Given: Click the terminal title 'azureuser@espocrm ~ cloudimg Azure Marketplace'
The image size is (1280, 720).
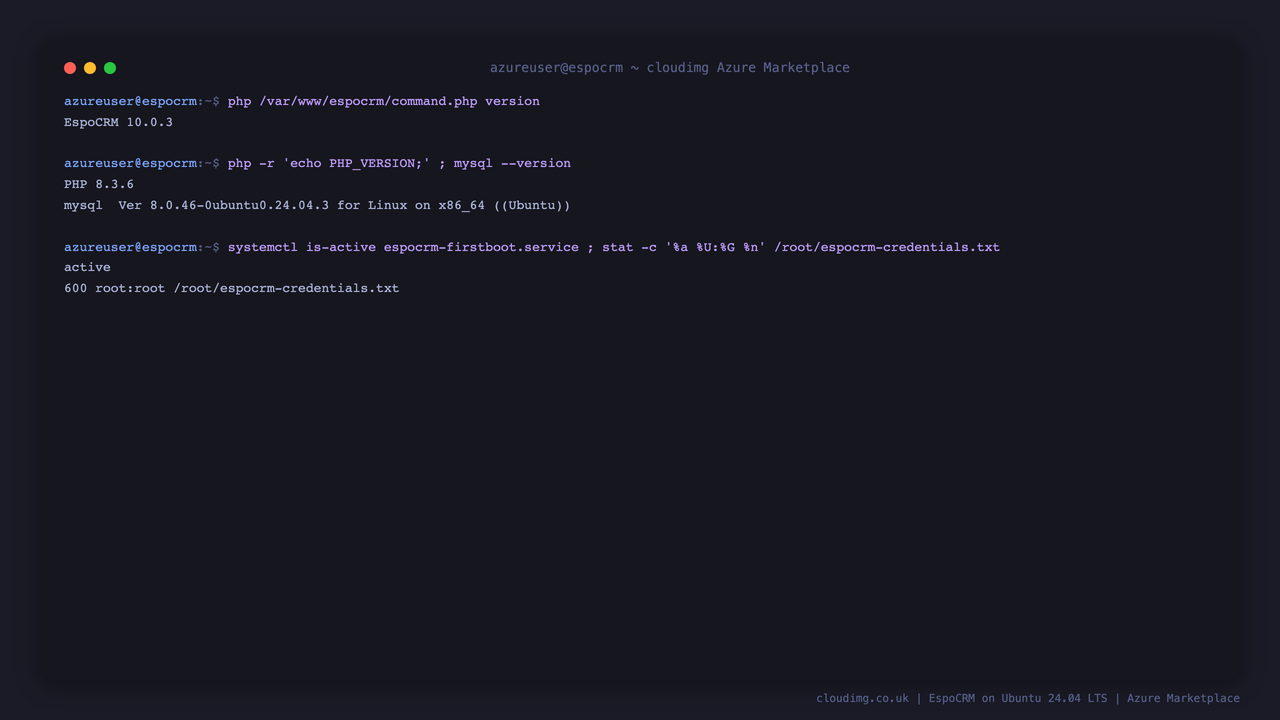Looking at the screenshot, I should point(670,68).
